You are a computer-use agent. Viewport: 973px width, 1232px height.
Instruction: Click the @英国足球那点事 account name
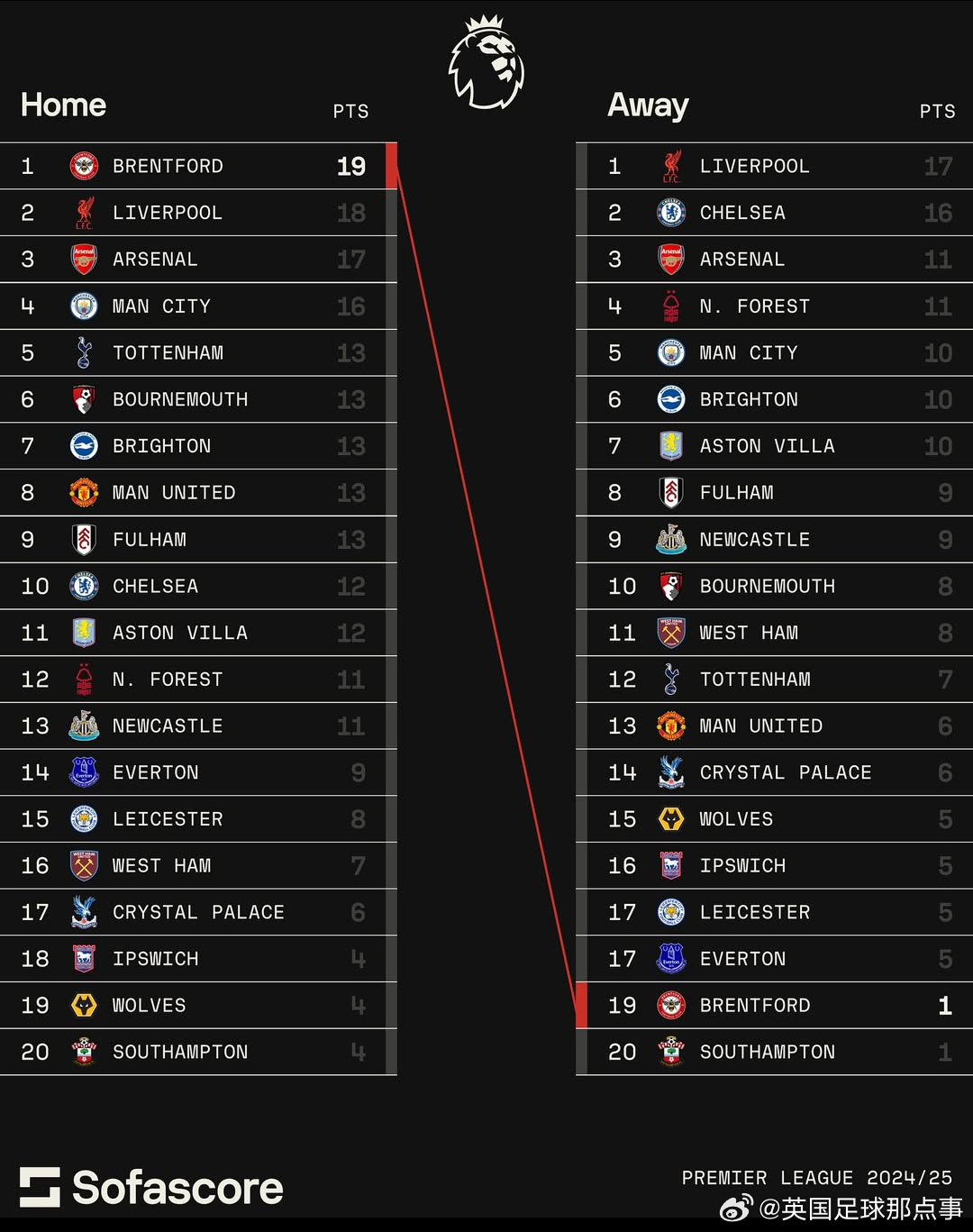tap(860, 1209)
